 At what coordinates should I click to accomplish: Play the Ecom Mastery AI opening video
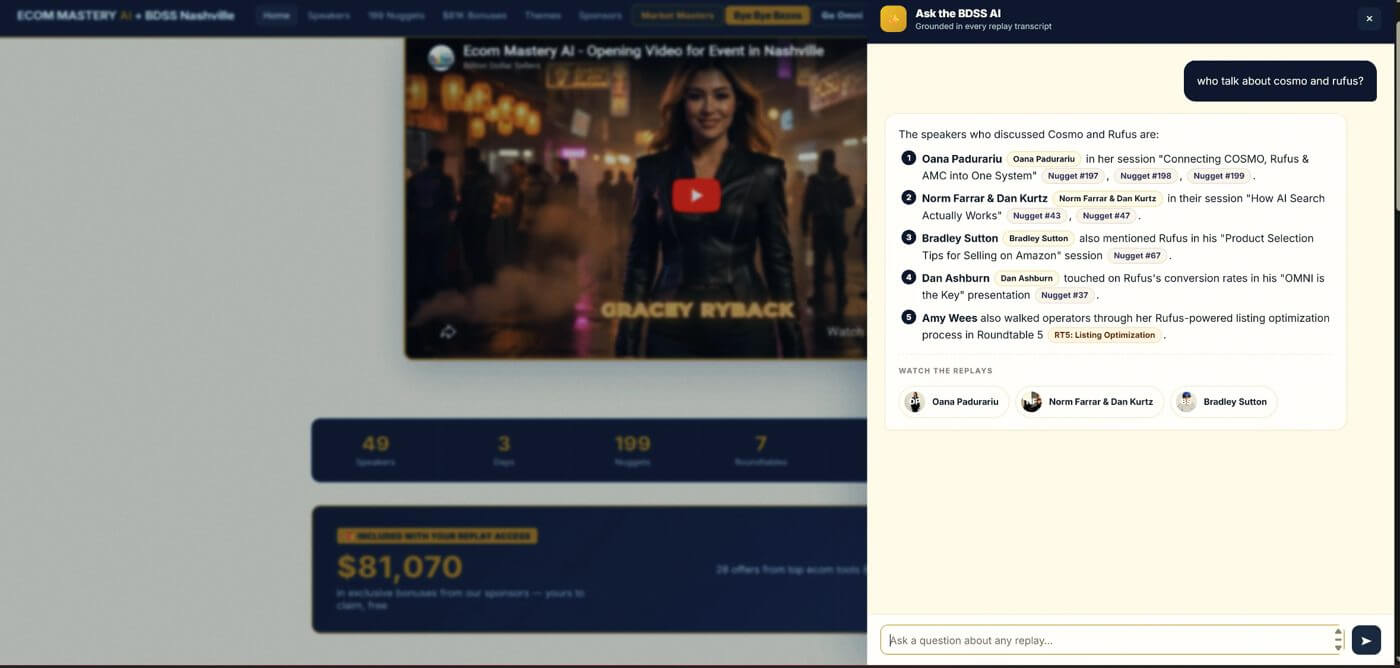(696, 195)
